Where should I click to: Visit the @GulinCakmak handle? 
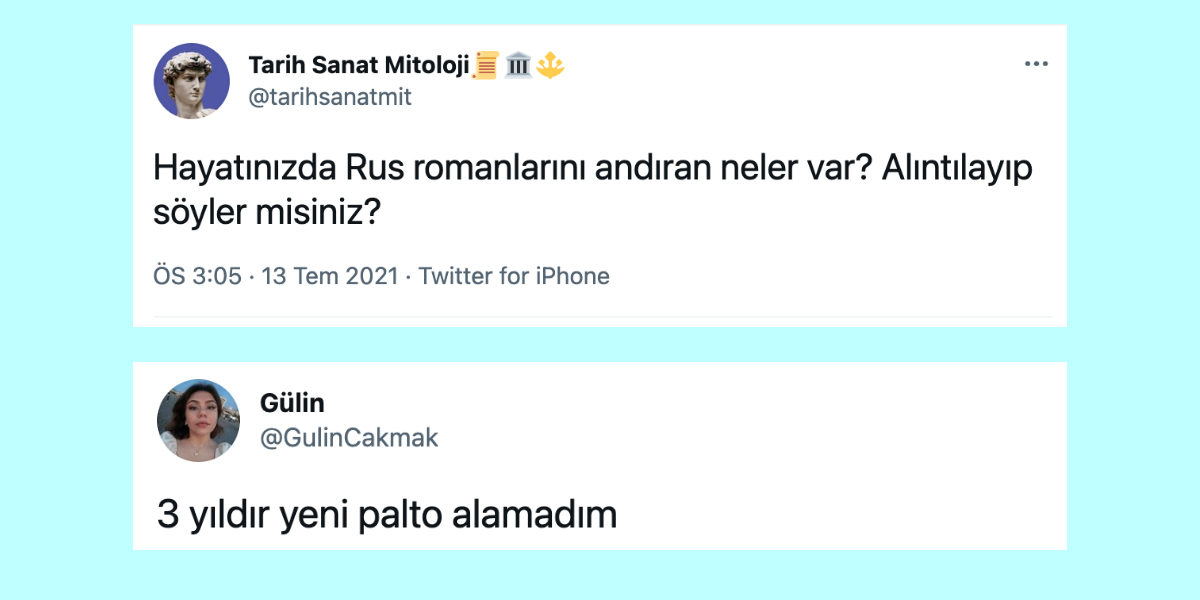349,437
